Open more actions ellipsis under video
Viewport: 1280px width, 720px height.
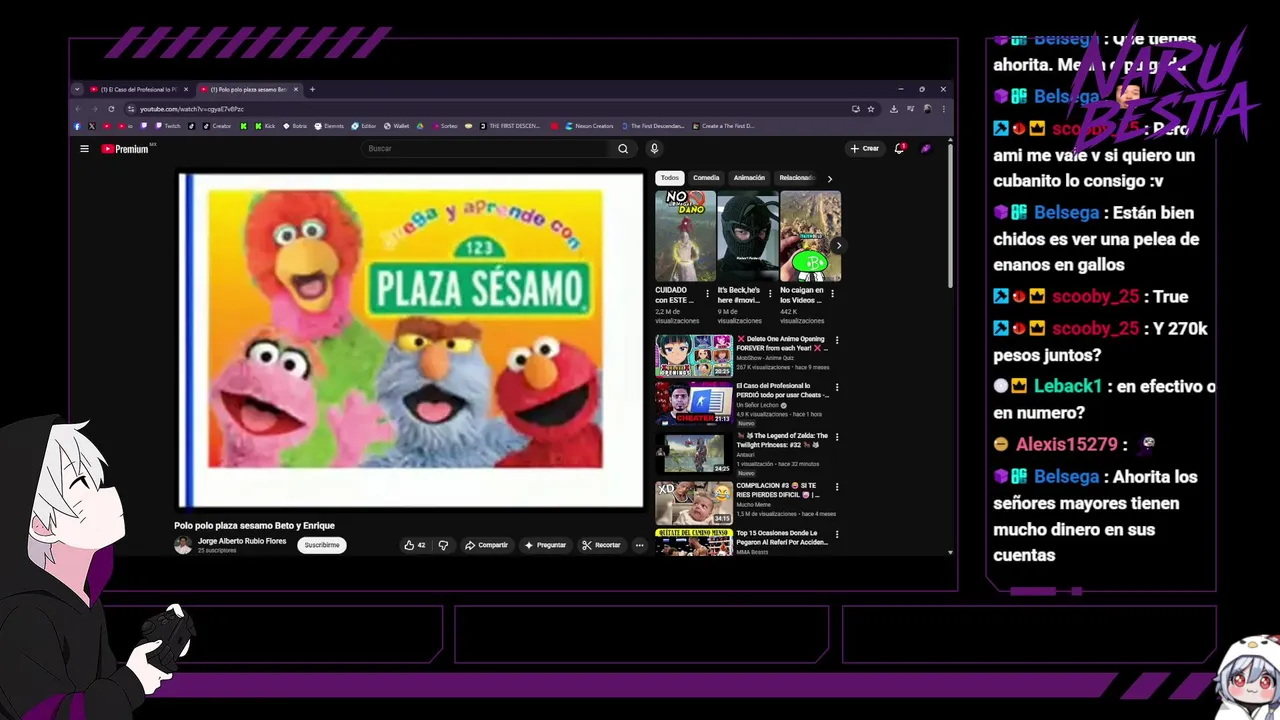pyautogui.click(x=639, y=545)
